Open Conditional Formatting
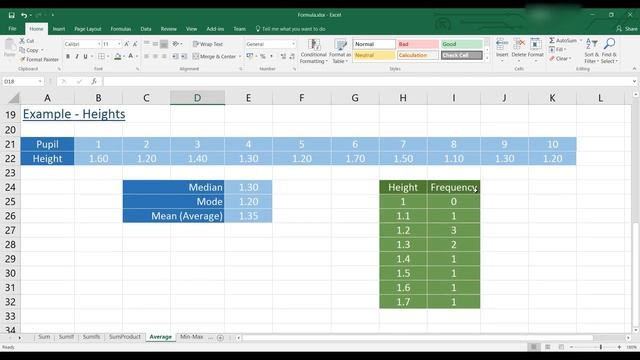640x360 pixels. point(313,51)
